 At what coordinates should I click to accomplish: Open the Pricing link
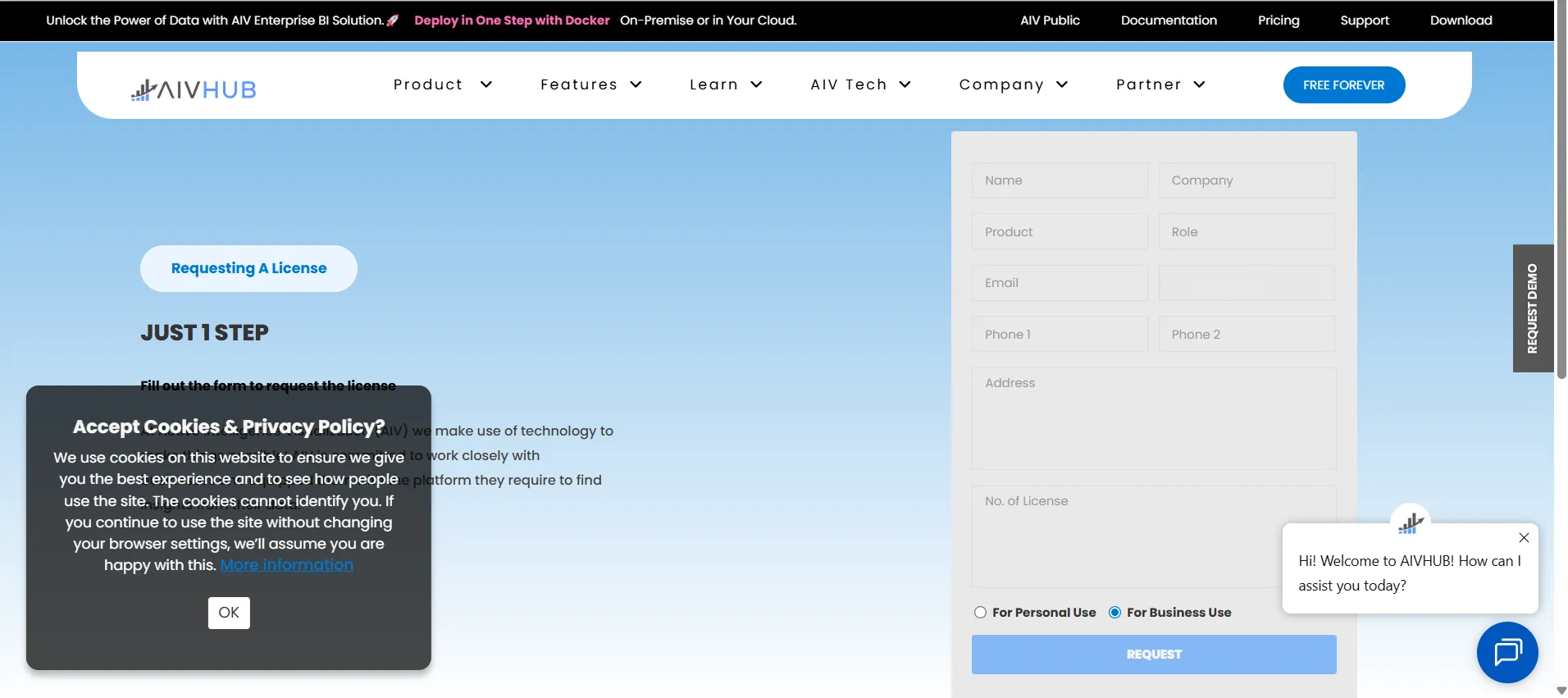[x=1279, y=21]
